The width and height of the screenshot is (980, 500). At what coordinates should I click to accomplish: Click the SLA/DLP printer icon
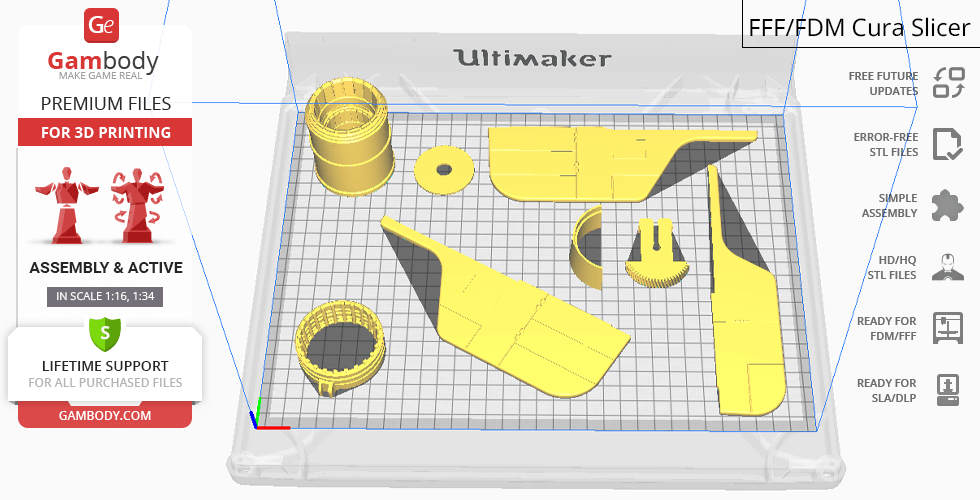click(948, 390)
